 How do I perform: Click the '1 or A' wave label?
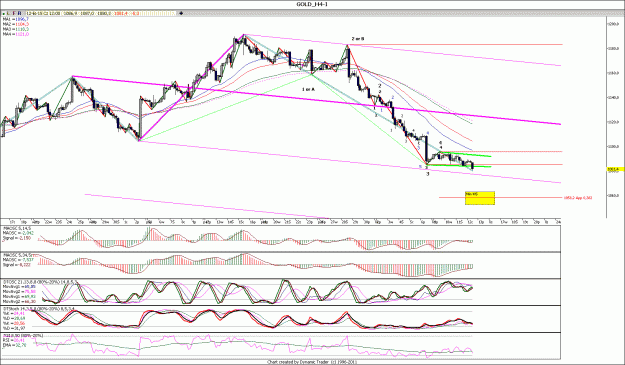point(308,89)
